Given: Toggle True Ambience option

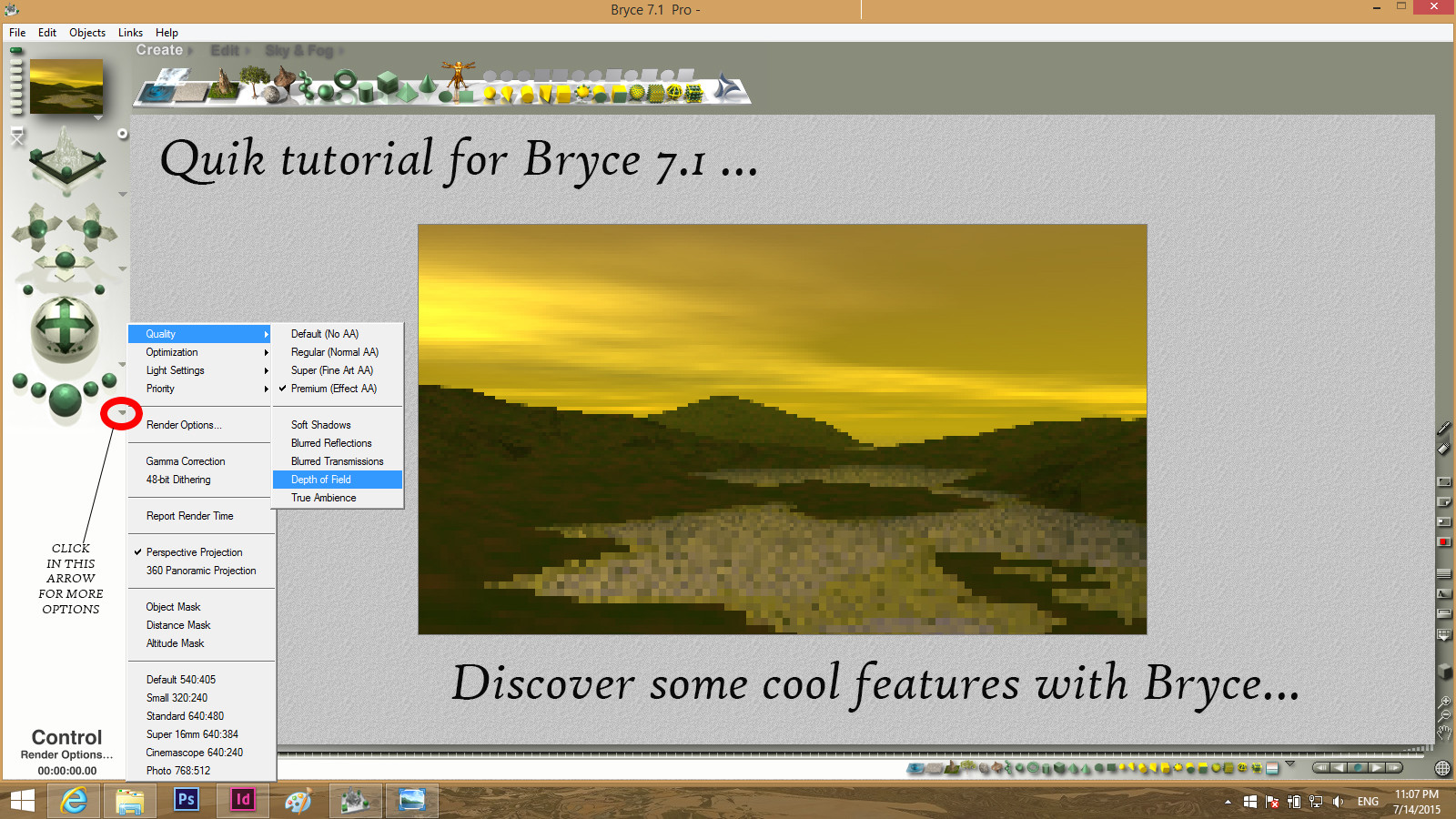Looking at the screenshot, I should point(338,498).
